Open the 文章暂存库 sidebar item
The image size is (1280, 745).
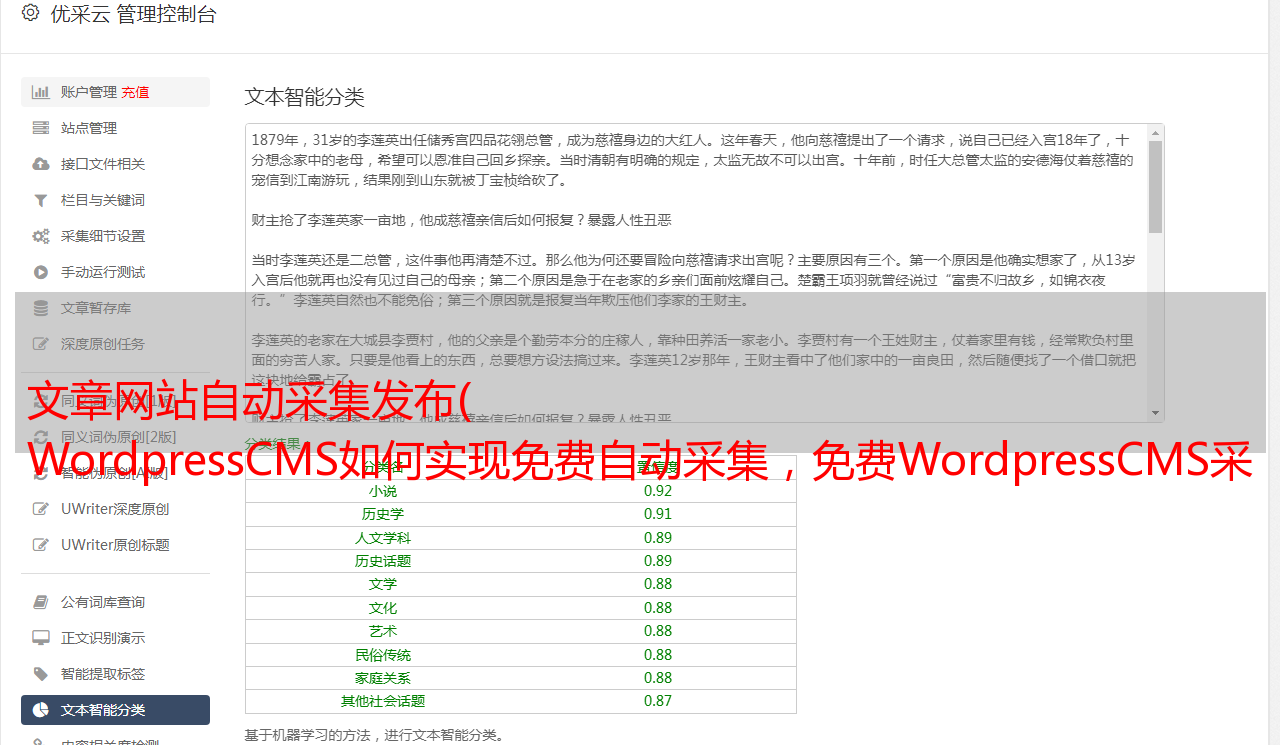tap(115, 308)
